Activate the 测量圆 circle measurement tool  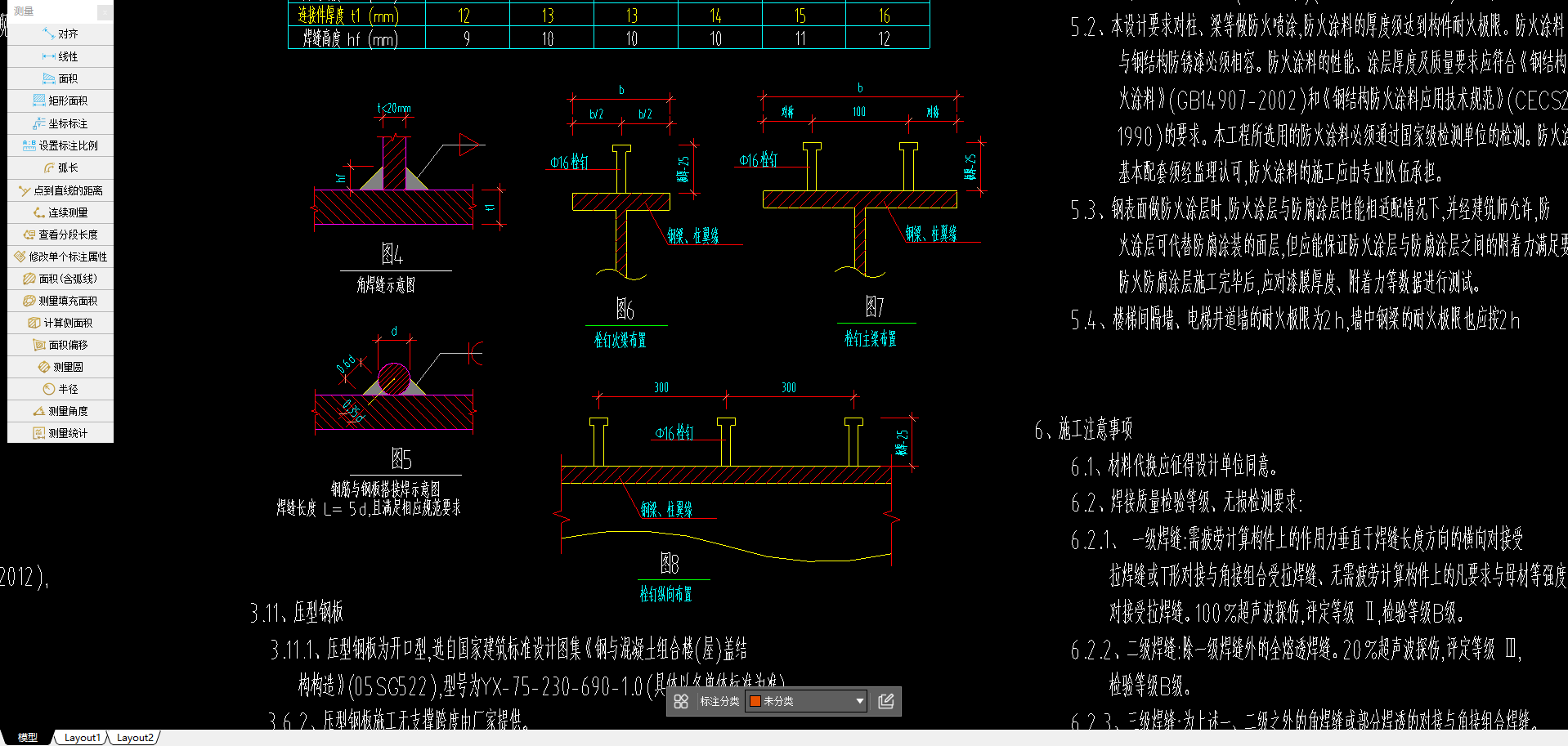60,367
